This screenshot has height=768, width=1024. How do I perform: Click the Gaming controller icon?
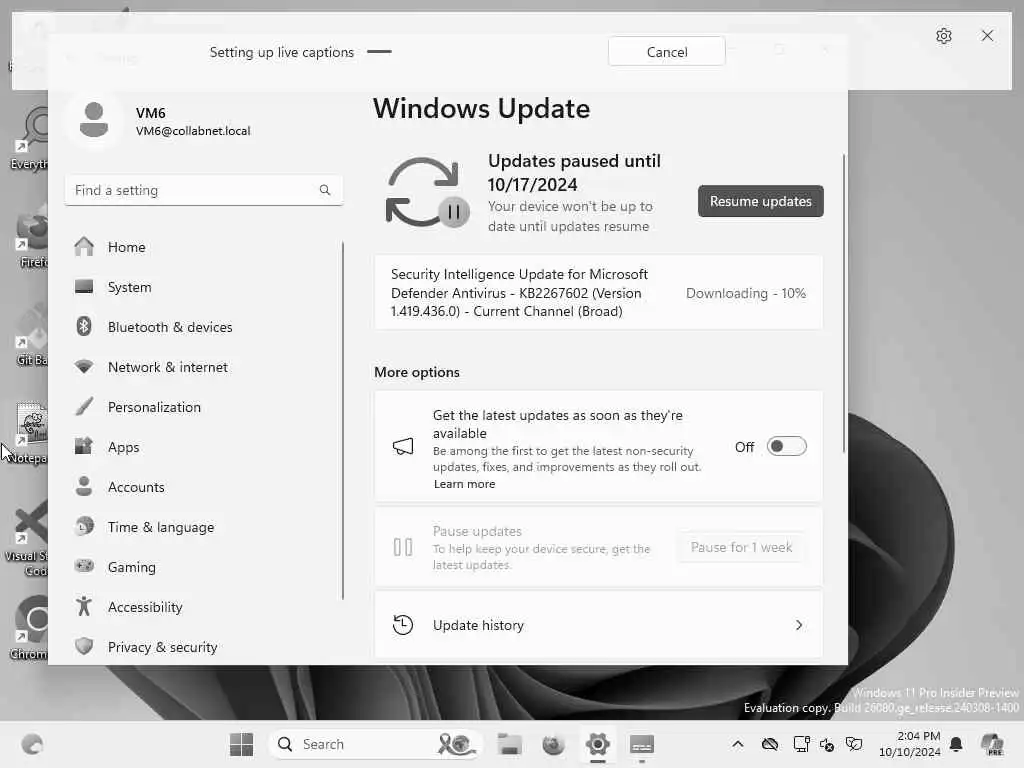(84, 566)
